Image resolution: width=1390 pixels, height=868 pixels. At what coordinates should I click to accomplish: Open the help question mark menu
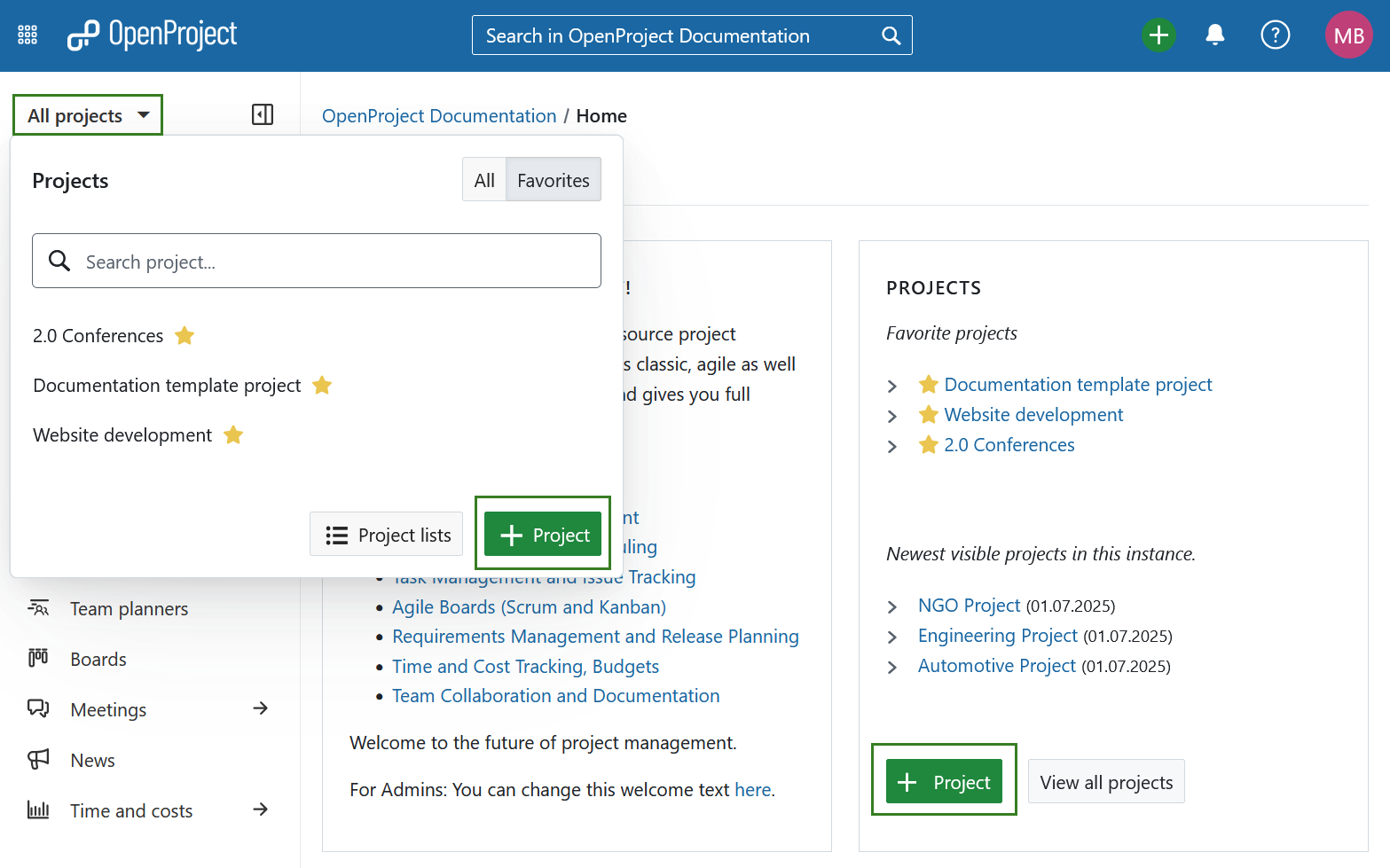pyautogui.click(x=1276, y=35)
